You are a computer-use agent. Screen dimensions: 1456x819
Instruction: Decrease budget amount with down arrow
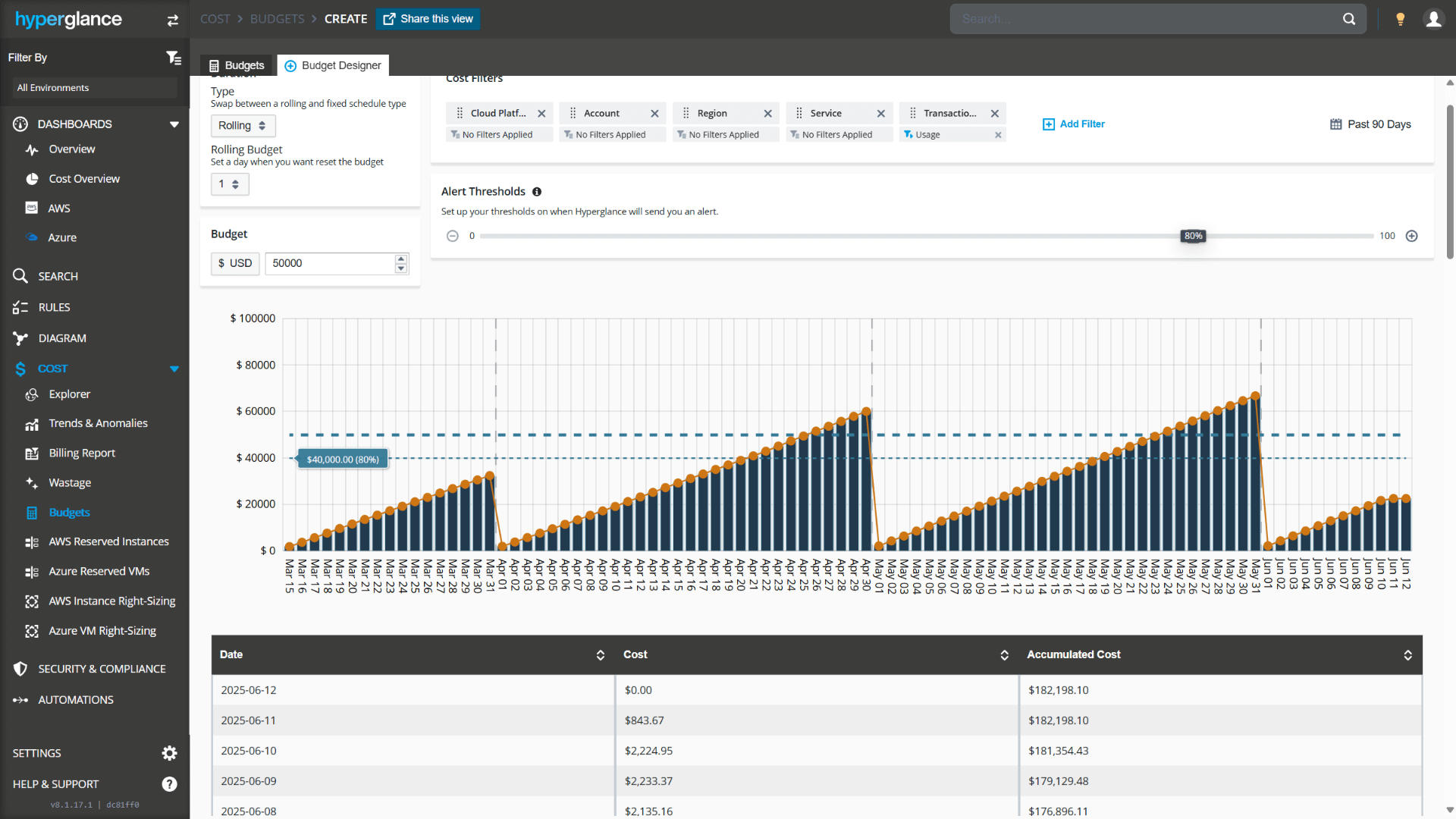click(401, 268)
